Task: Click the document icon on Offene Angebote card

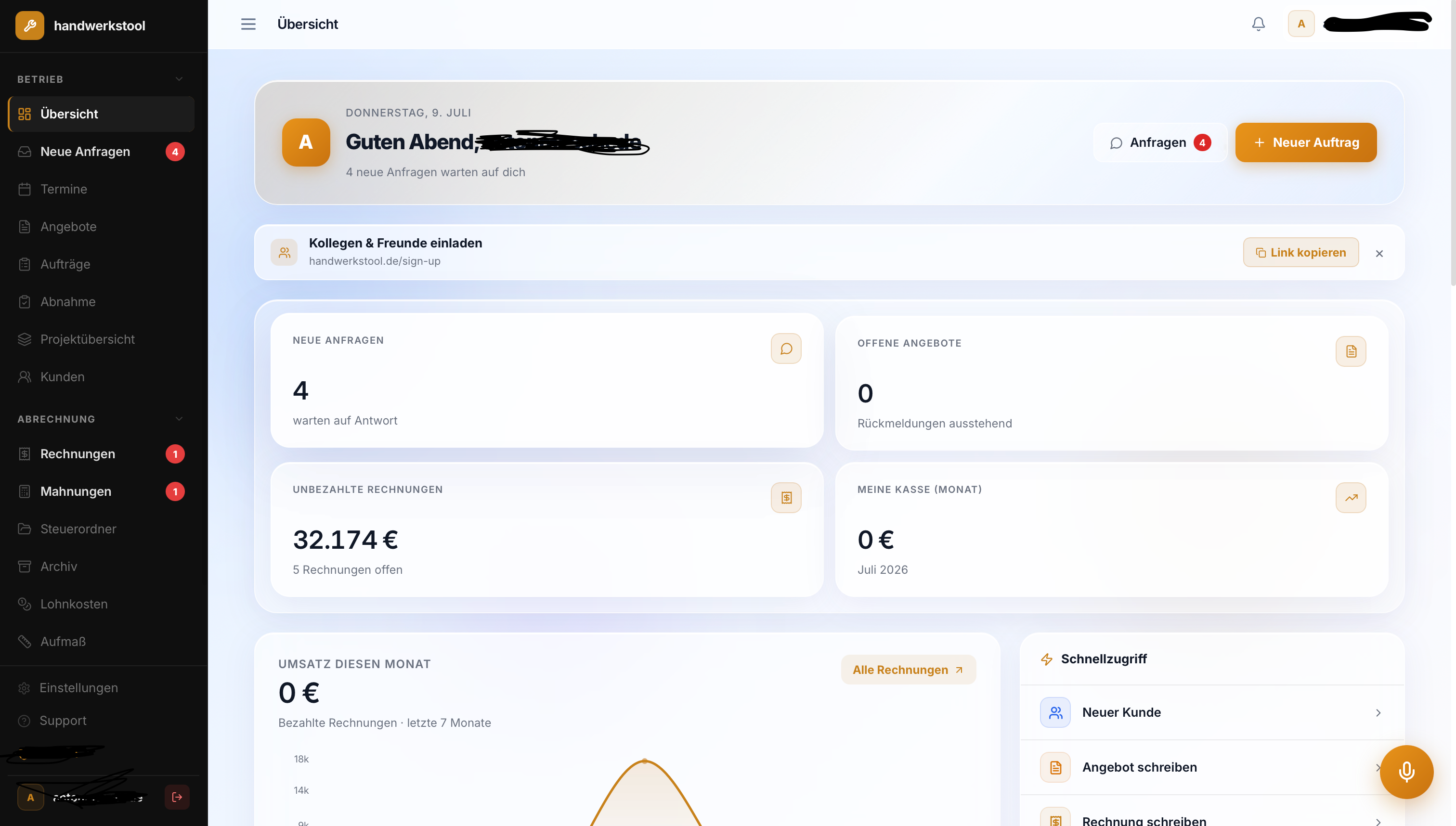Action: coord(1351,351)
